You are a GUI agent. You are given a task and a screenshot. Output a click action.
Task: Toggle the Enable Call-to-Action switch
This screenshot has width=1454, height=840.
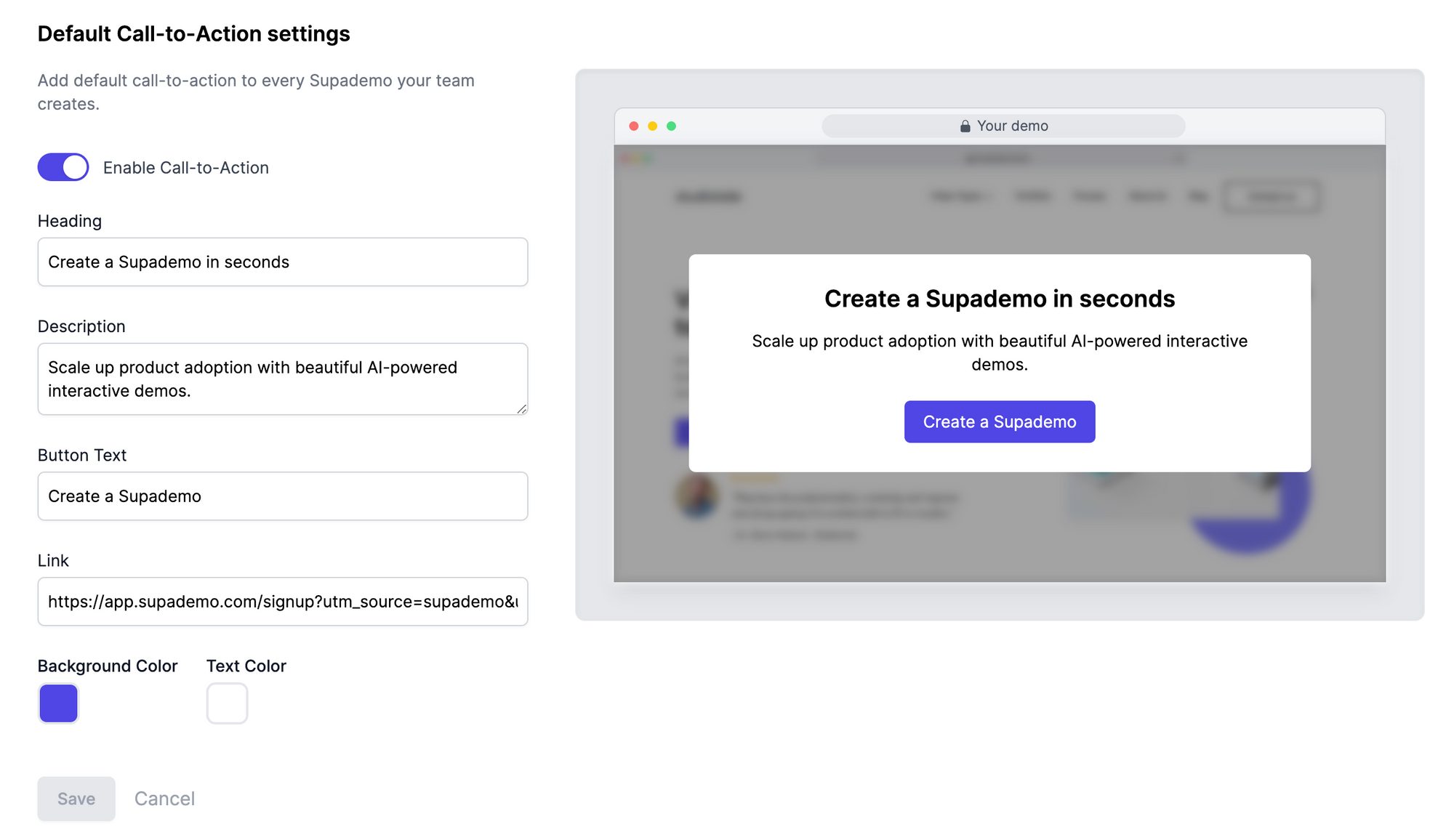tap(63, 167)
